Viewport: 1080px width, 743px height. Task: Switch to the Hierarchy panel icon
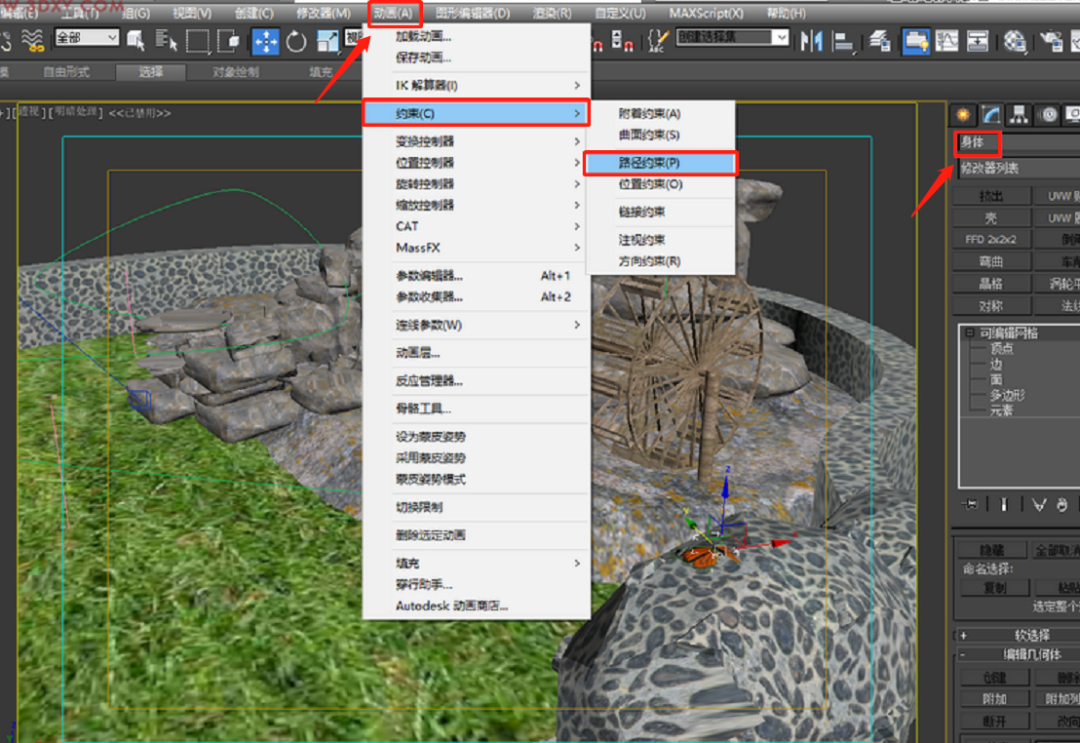pyautogui.click(x=1019, y=115)
